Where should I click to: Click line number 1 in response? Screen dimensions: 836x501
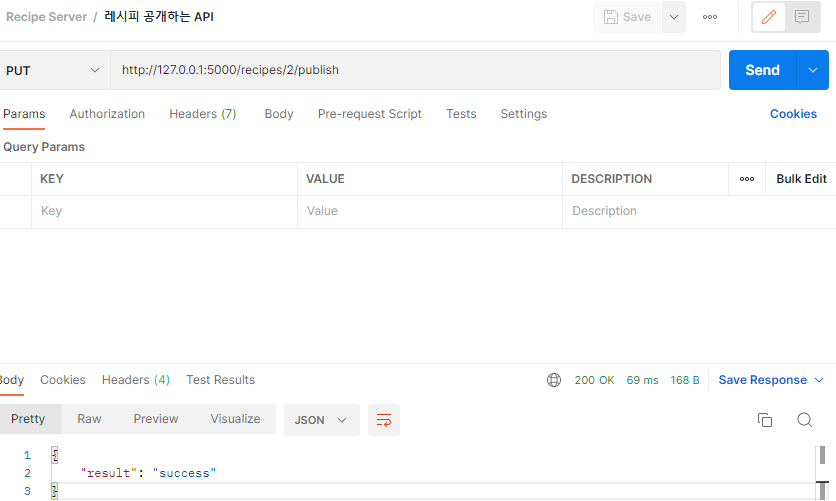(x=27, y=455)
